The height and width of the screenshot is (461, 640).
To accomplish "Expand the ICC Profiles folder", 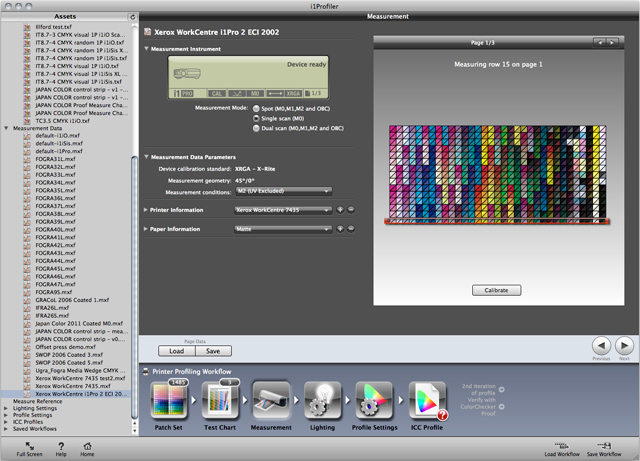I will [6, 422].
